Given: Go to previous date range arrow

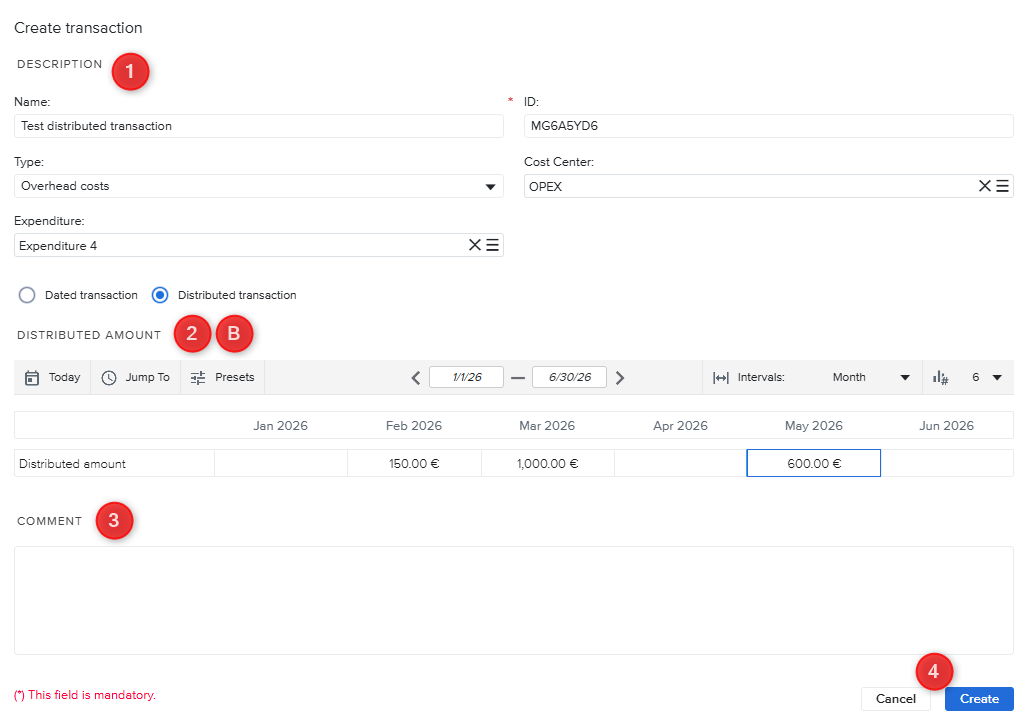Looking at the screenshot, I should point(416,378).
